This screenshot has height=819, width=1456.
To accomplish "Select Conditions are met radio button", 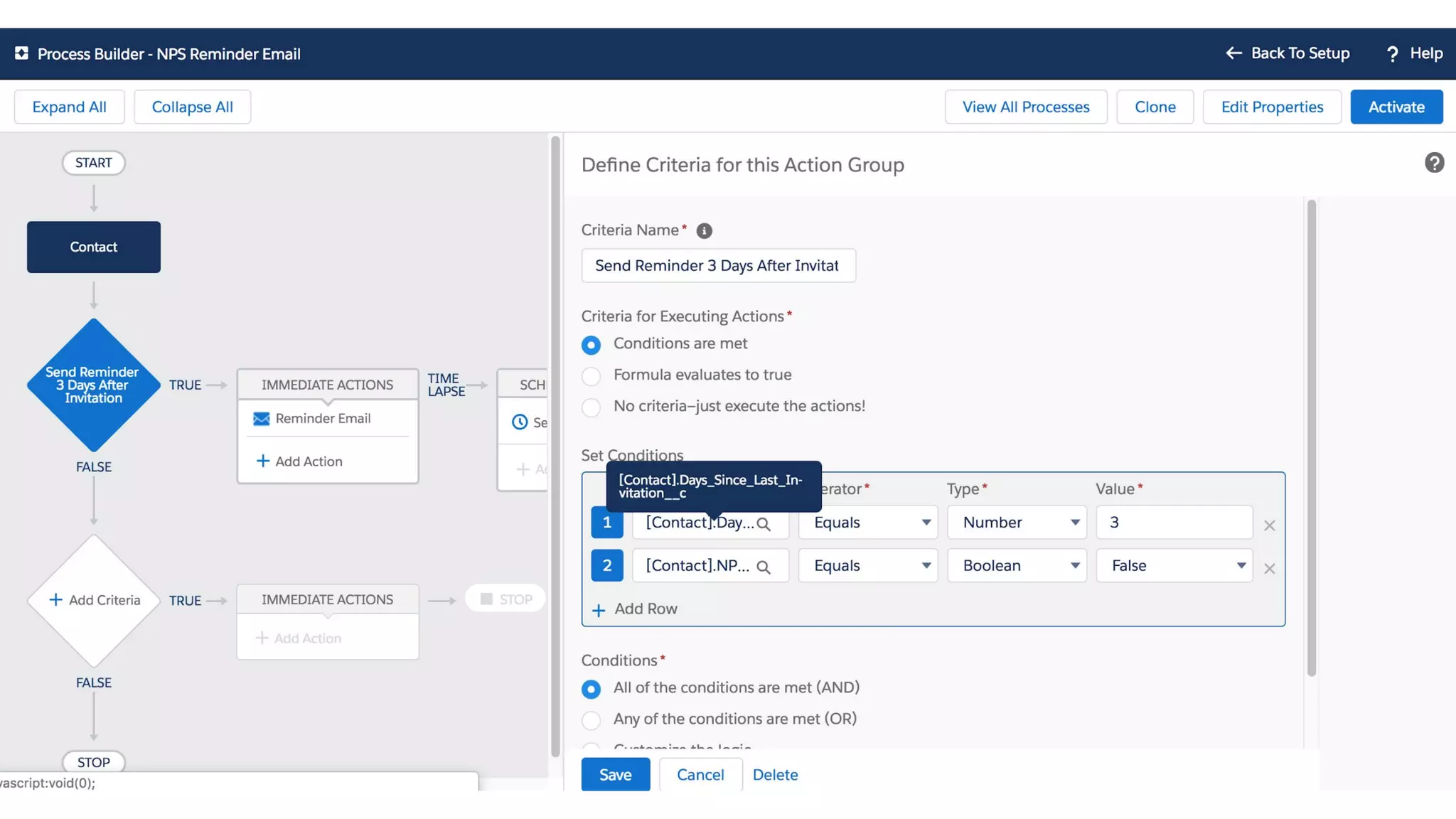I will tap(591, 345).
